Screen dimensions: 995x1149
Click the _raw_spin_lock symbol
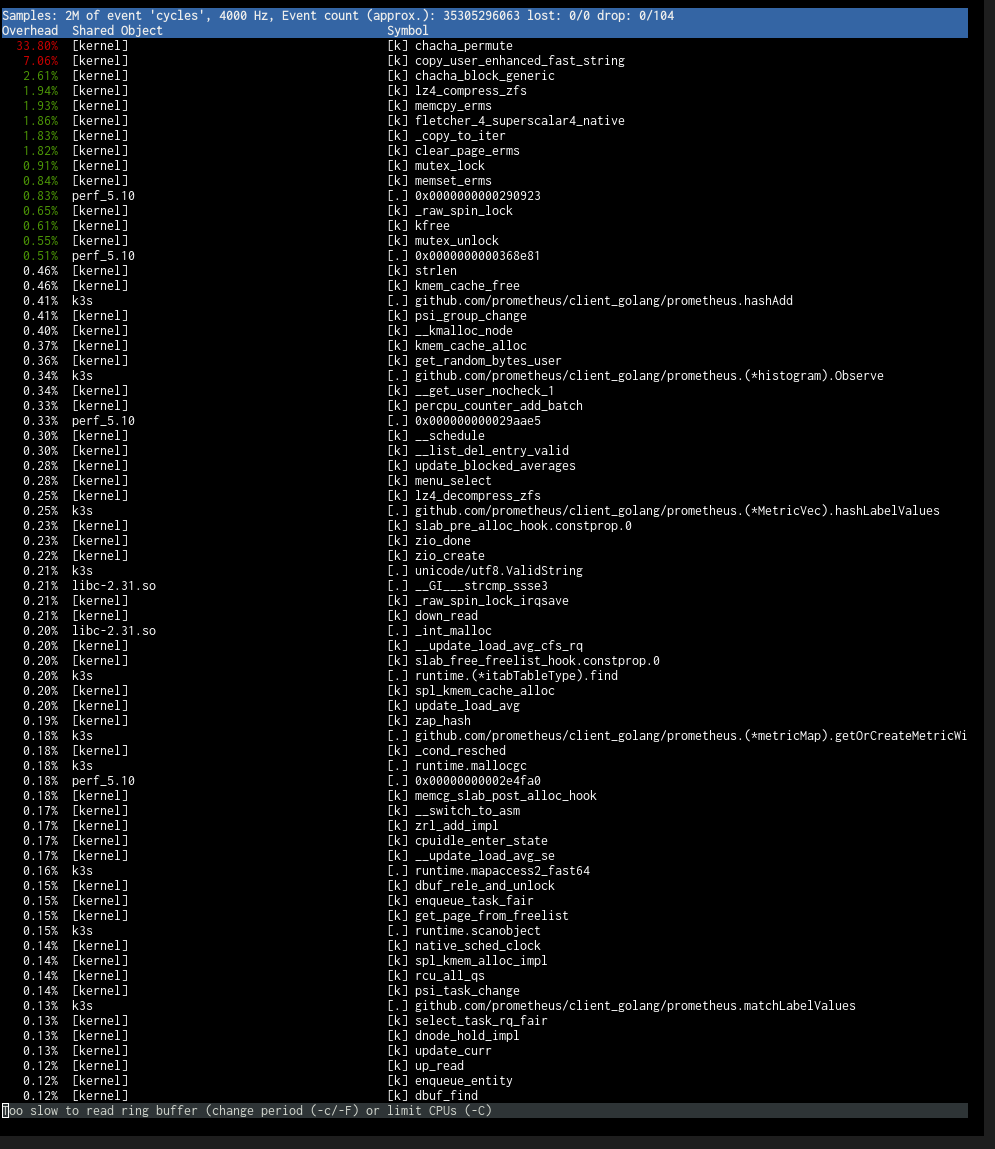point(463,211)
